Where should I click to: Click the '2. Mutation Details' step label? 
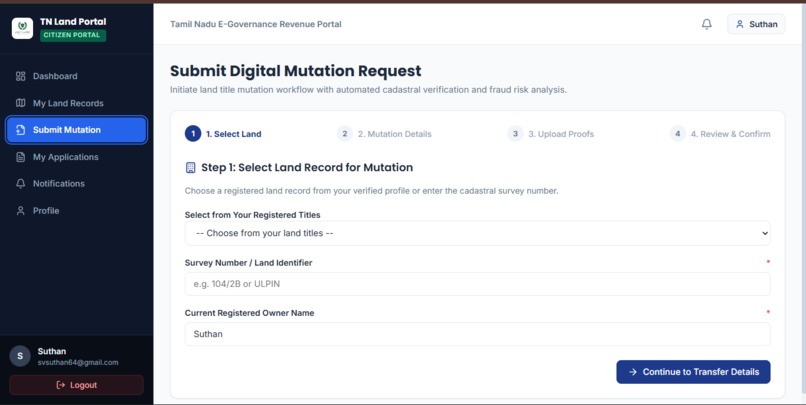click(x=395, y=134)
